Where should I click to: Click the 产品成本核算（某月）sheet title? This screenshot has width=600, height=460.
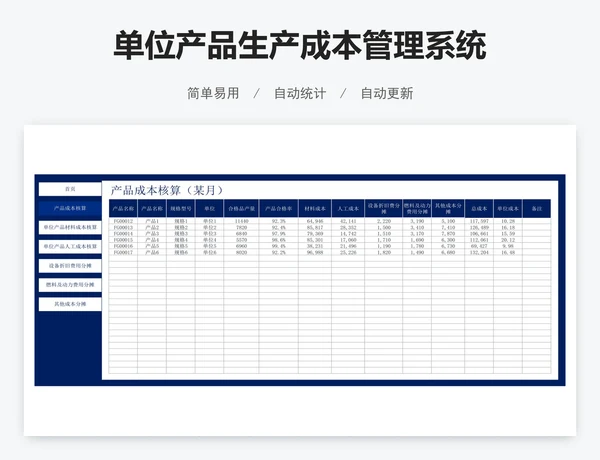167,190
